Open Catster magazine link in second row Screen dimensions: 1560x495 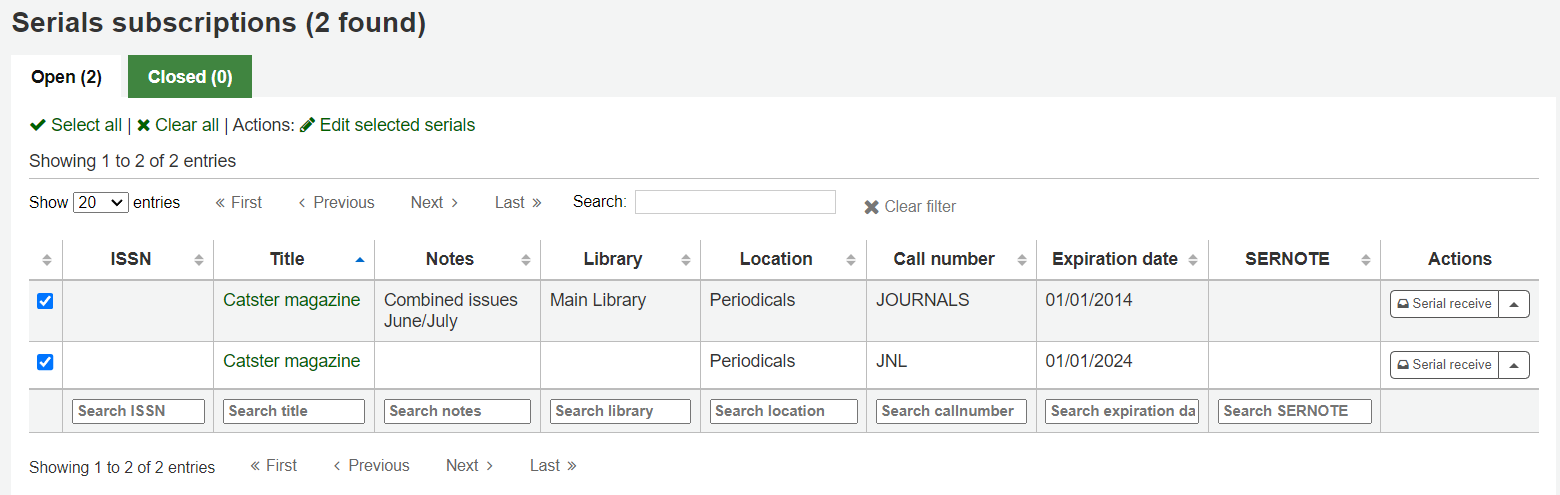(x=291, y=361)
